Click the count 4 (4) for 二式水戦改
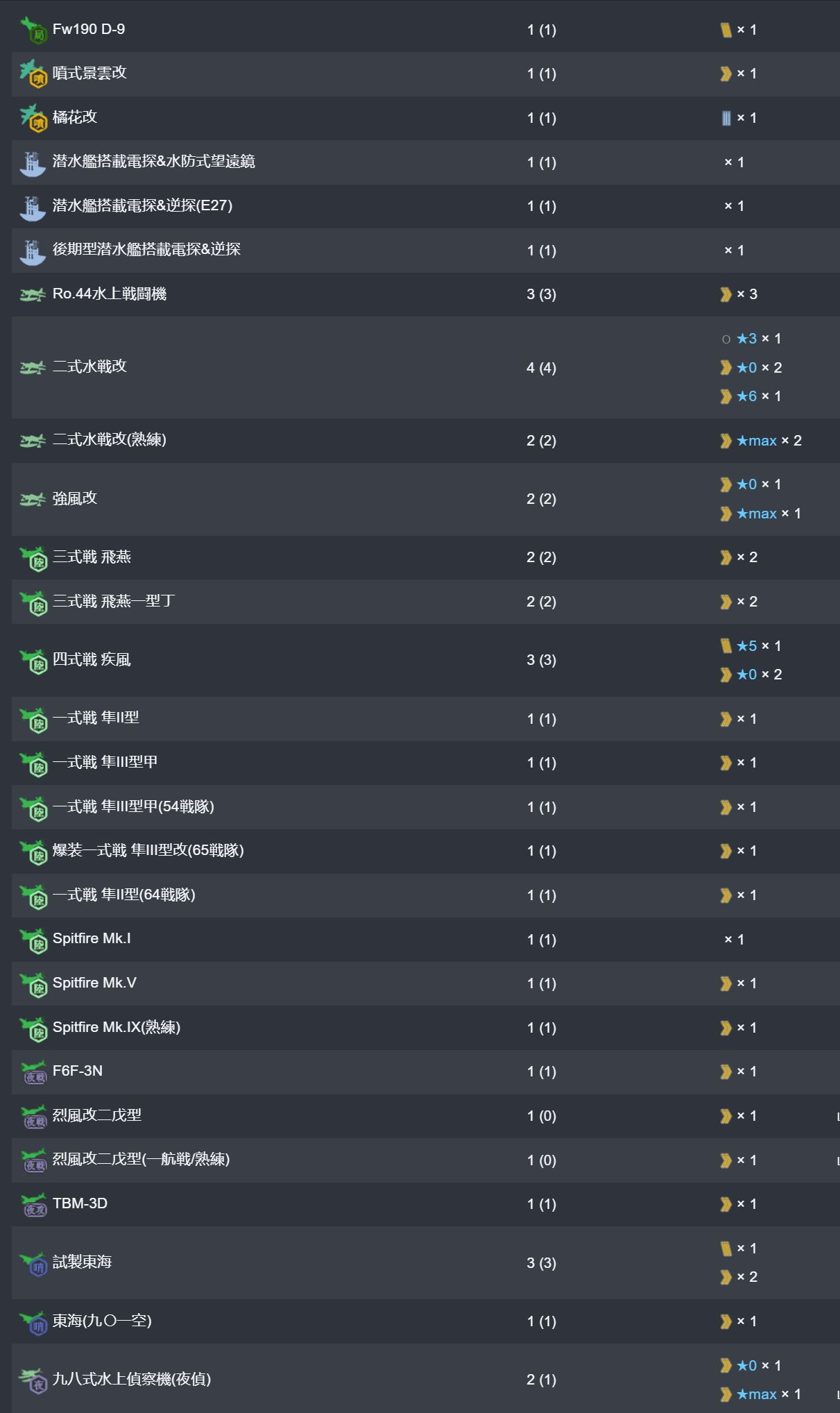The height and width of the screenshot is (1413, 840). point(541,368)
